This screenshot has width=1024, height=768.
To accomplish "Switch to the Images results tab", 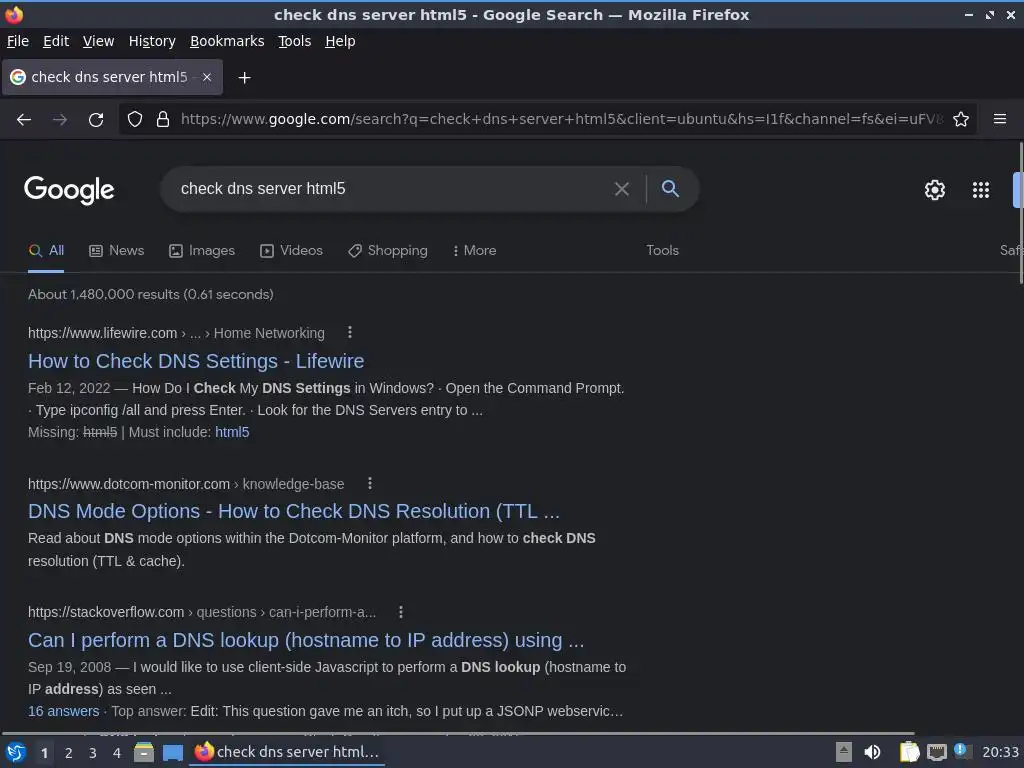I will [x=202, y=251].
